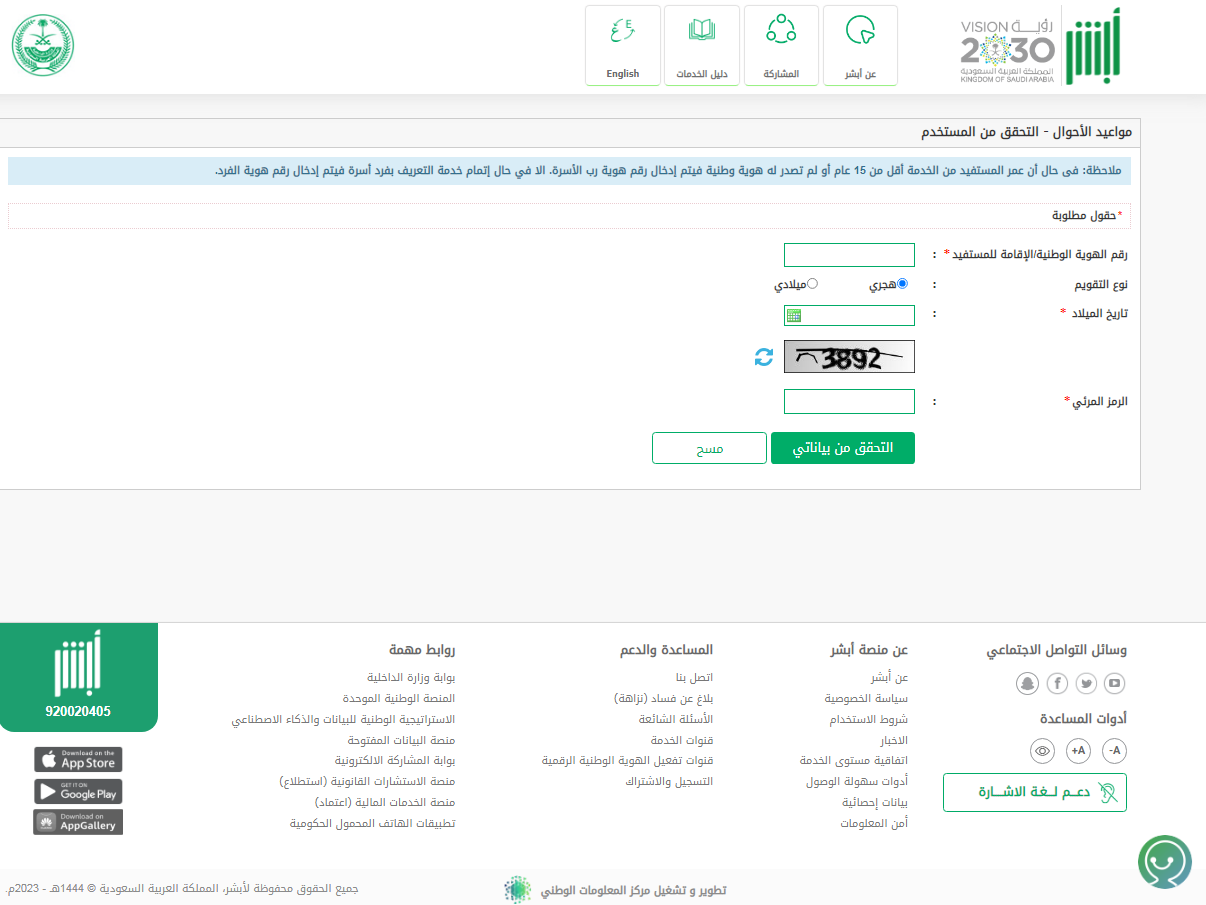Viewport: 1206px width, 905px height.
Task: Click the مسح clear button
Action: click(x=709, y=448)
